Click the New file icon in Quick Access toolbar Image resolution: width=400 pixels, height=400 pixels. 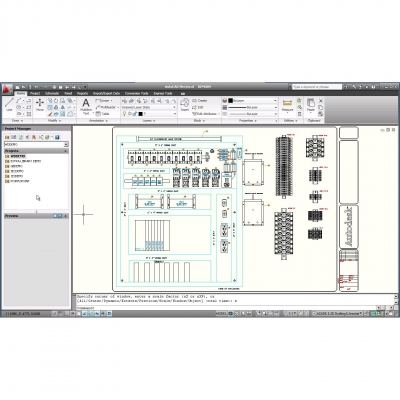click(x=18, y=87)
